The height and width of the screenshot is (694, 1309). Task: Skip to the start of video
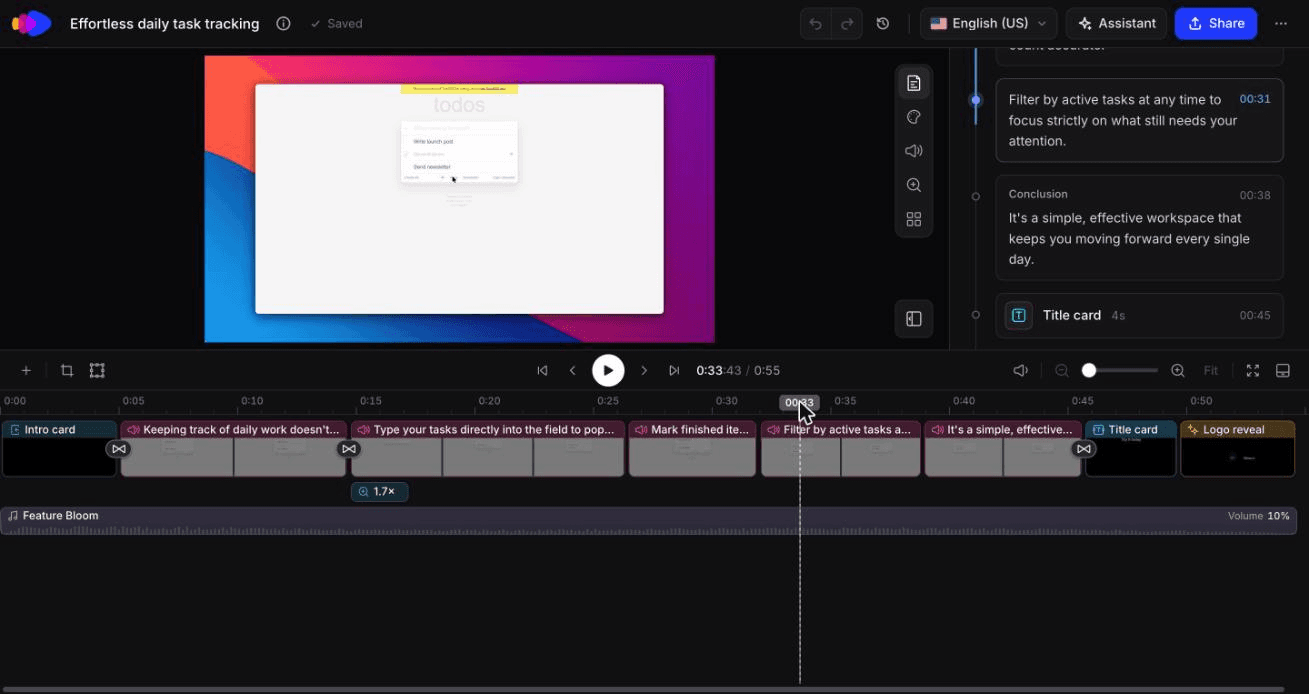pos(542,370)
